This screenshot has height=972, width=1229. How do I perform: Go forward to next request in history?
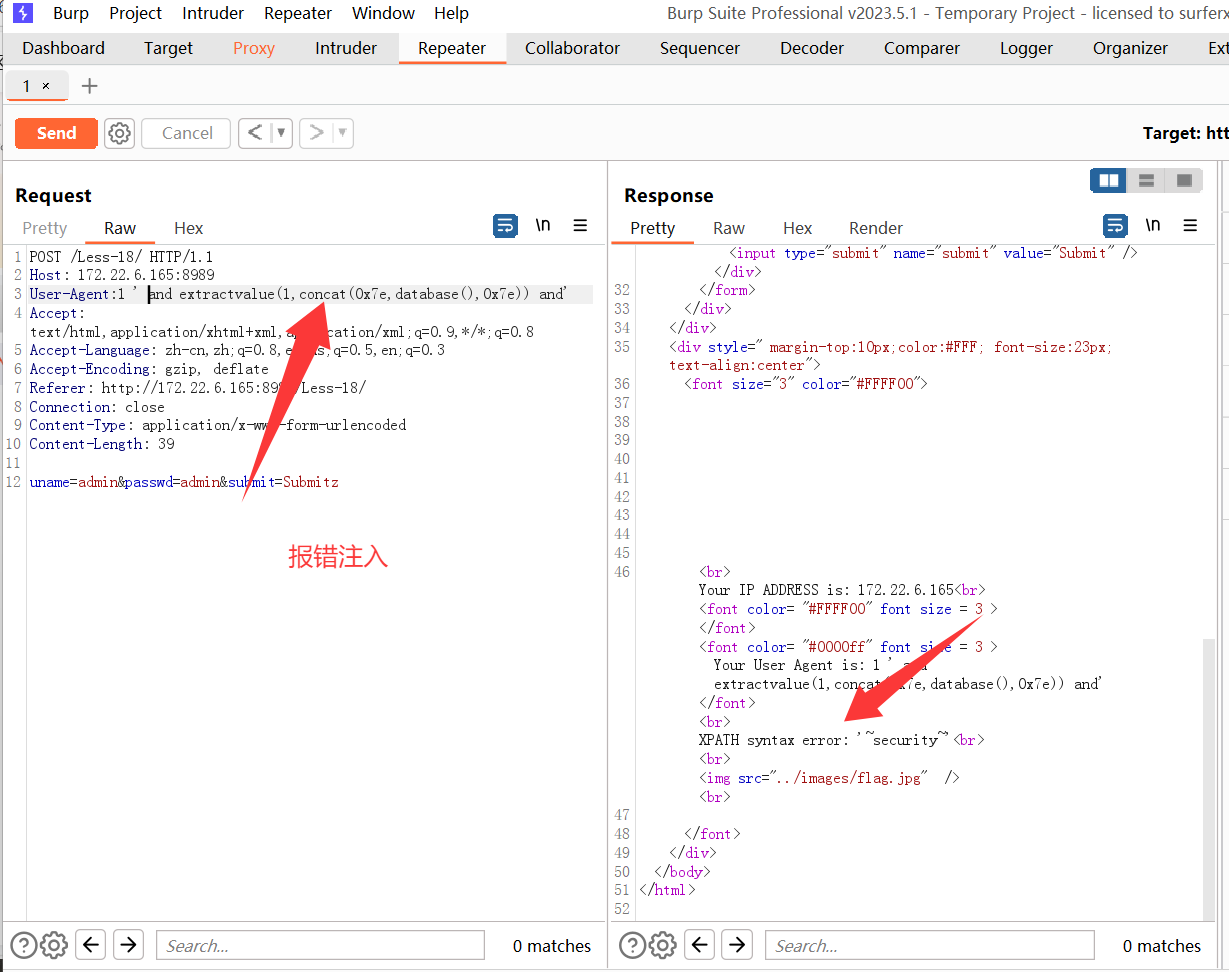(x=316, y=132)
